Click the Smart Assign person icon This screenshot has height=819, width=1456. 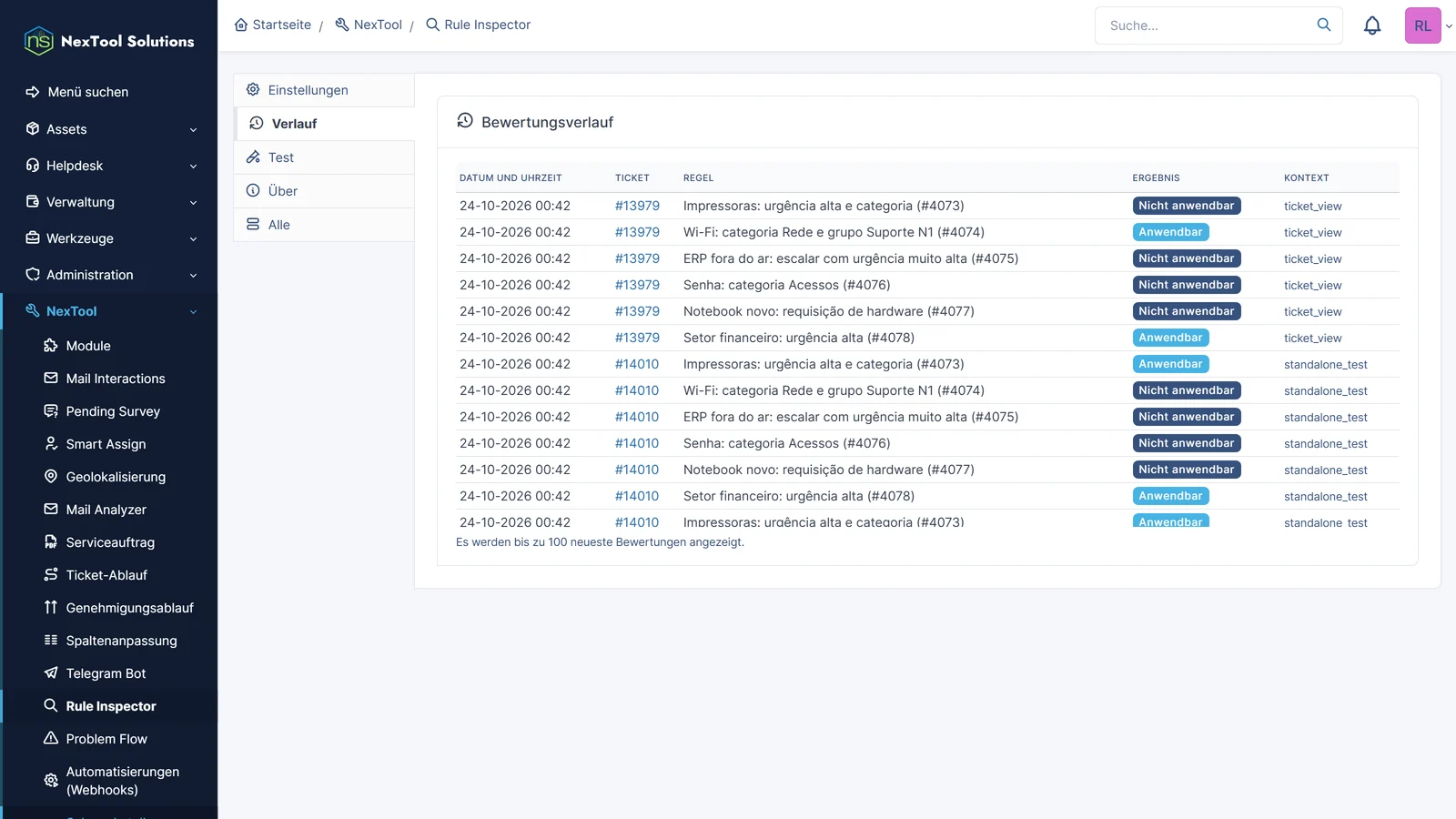tap(51, 444)
